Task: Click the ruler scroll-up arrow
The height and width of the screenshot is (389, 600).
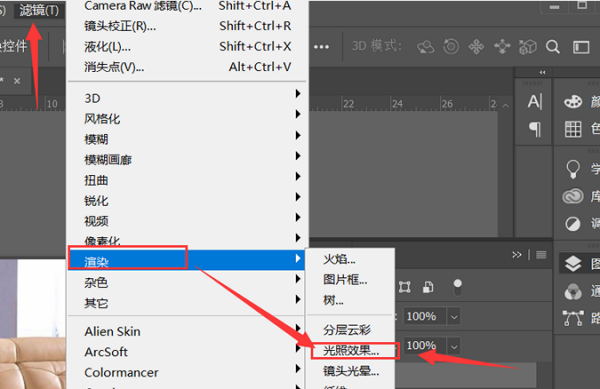Action: click(505, 105)
